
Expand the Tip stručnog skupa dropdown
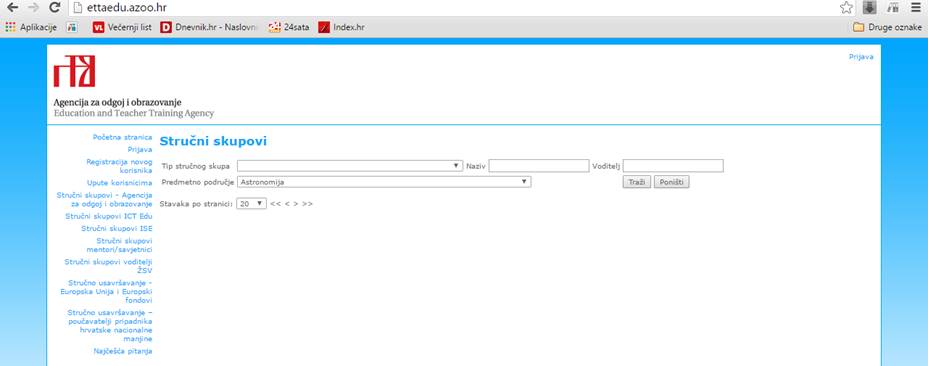tap(349, 166)
